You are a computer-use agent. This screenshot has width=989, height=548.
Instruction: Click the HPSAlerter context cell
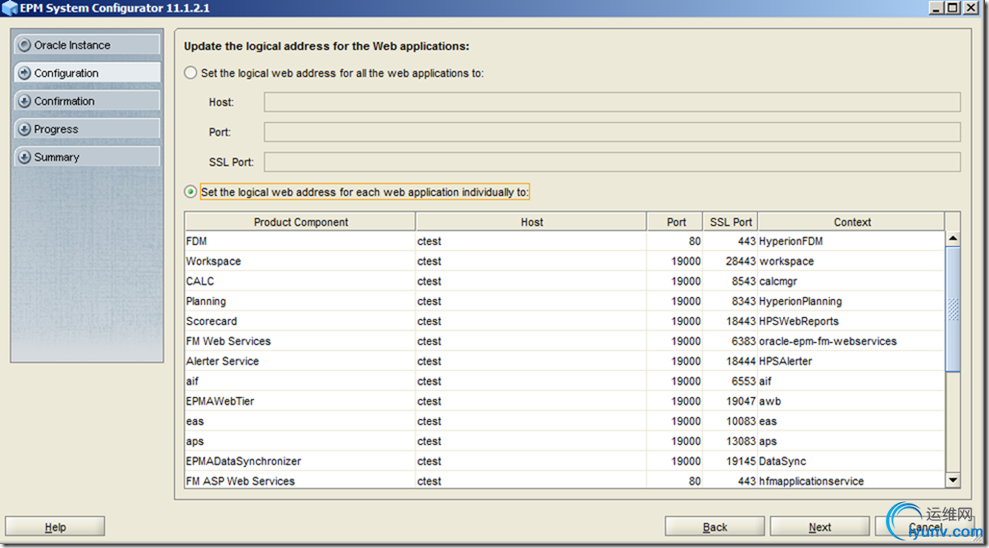[851, 361]
